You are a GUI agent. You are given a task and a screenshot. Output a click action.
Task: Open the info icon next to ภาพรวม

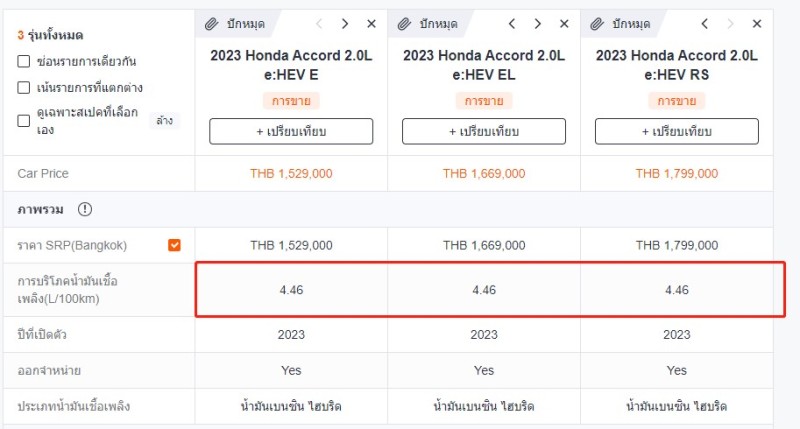[85, 209]
